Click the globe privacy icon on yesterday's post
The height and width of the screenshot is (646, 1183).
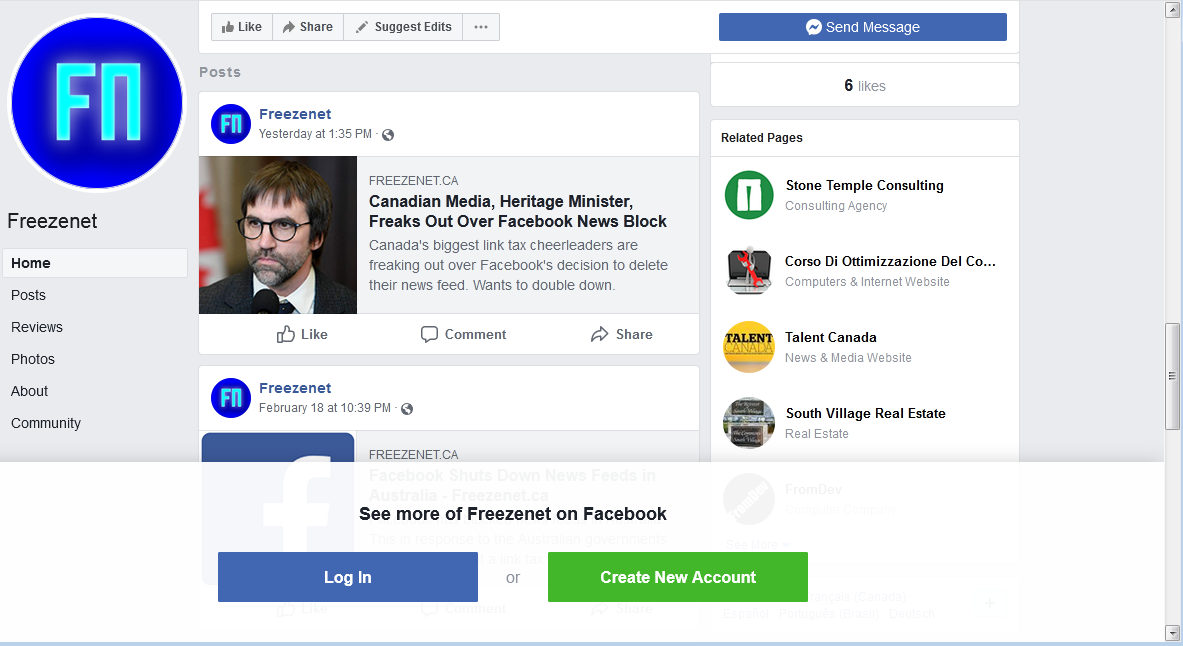pos(388,135)
